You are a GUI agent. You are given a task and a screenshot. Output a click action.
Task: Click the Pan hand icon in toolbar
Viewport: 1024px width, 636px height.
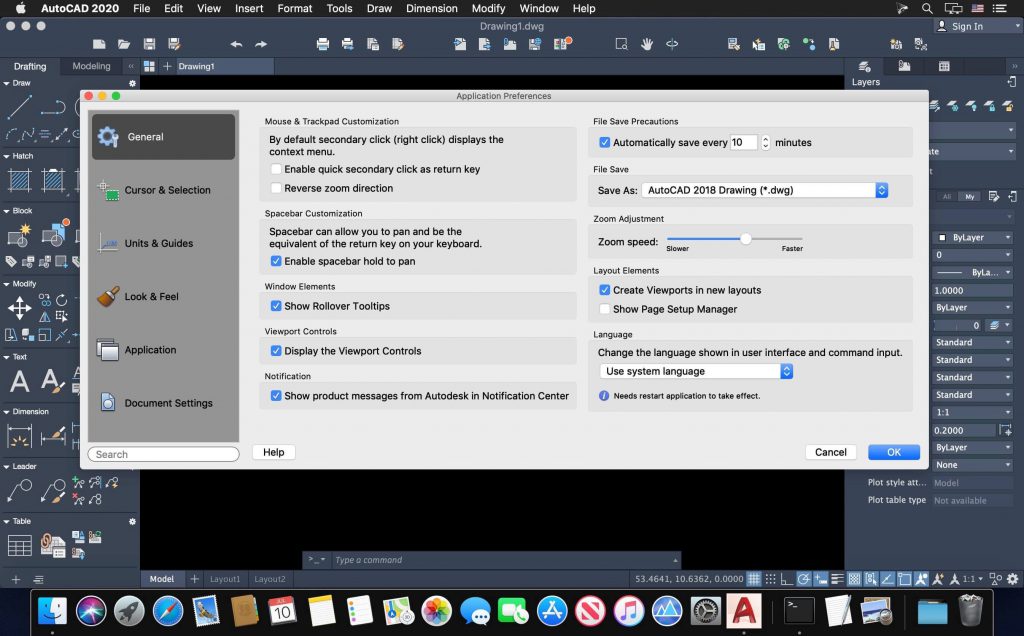(647, 44)
